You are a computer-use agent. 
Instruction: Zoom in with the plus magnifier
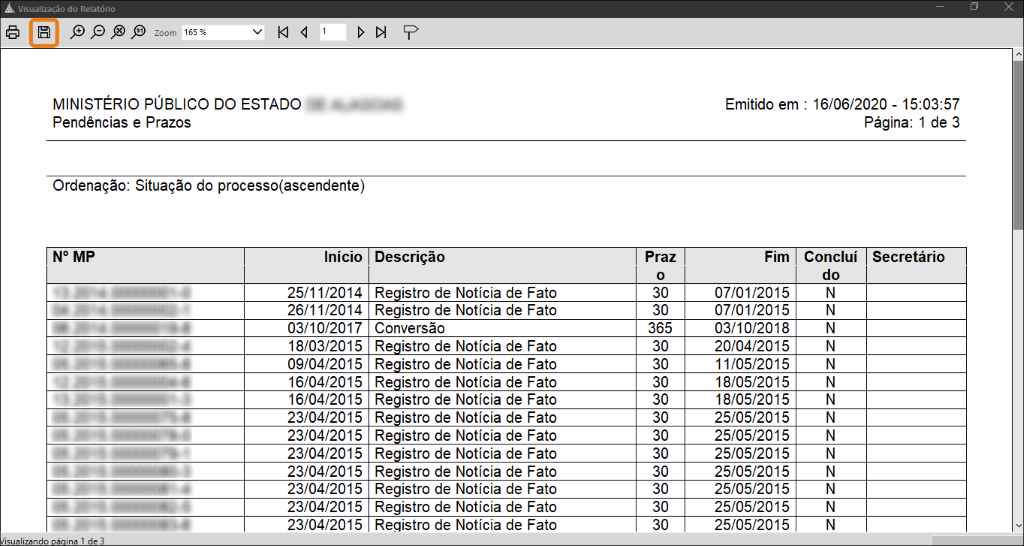[x=78, y=32]
